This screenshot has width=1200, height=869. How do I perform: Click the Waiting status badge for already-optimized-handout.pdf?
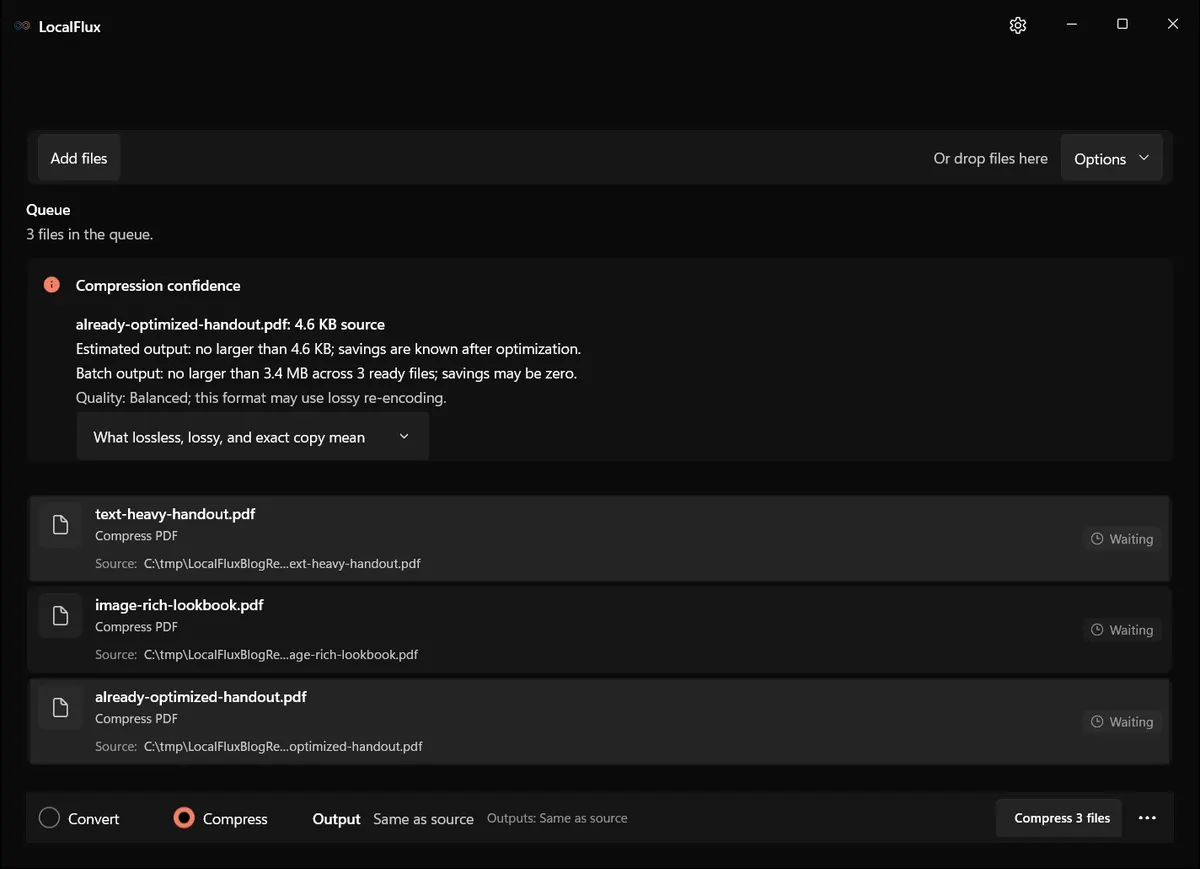(1122, 722)
